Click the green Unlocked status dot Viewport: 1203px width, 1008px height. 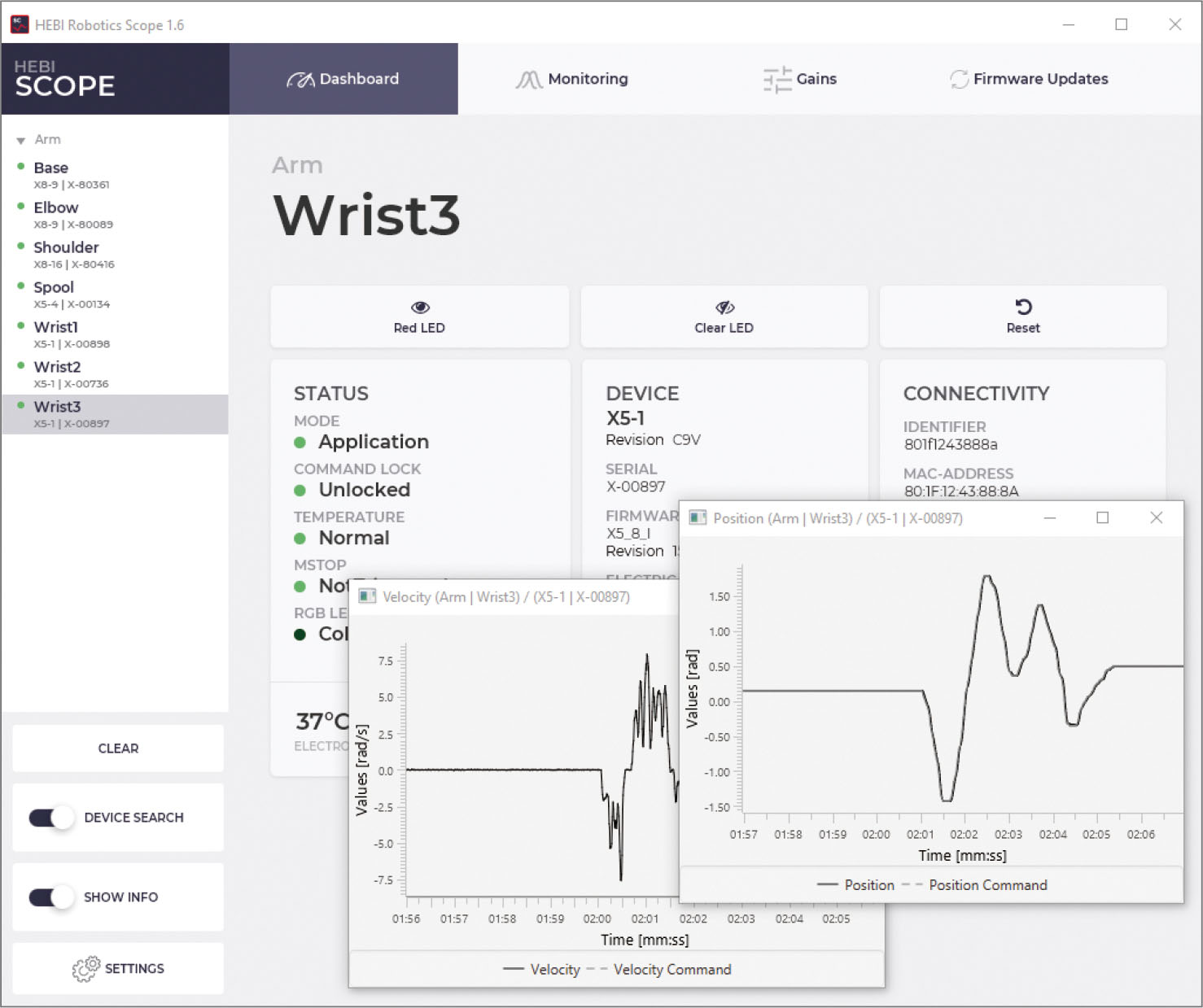point(300,491)
